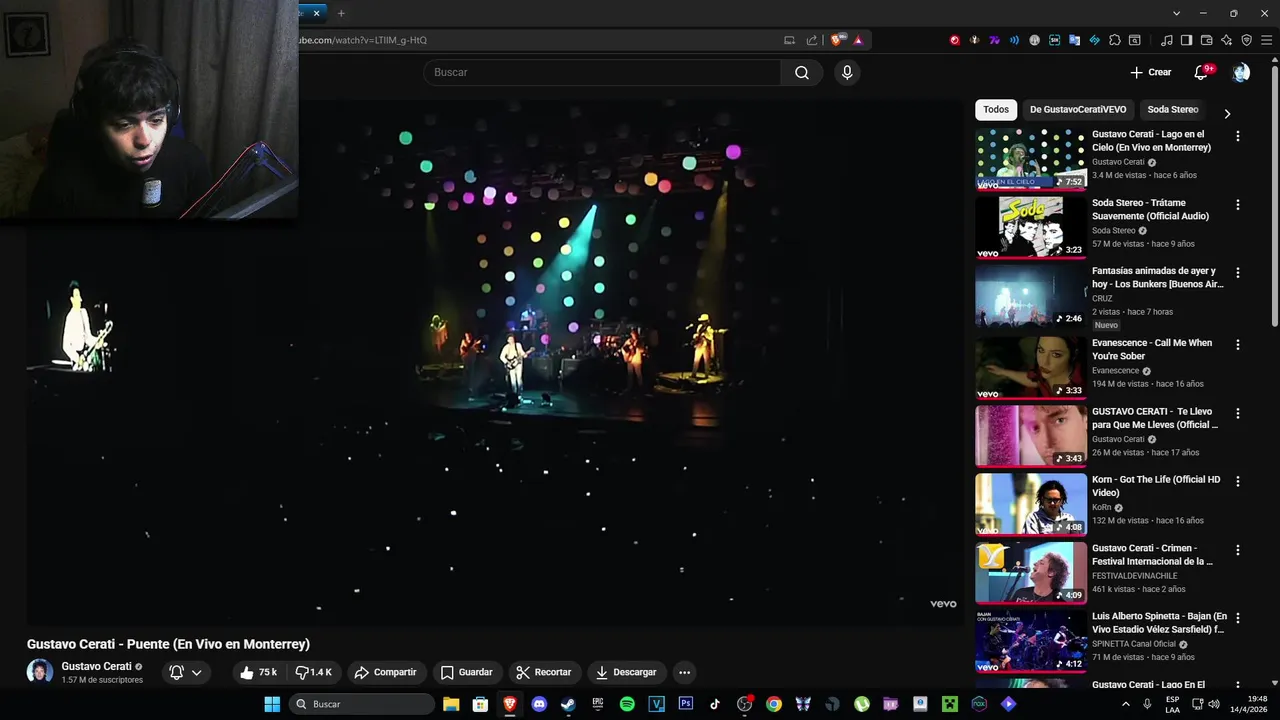Click the Descargar download button
The image size is (1280, 720).
point(626,672)
